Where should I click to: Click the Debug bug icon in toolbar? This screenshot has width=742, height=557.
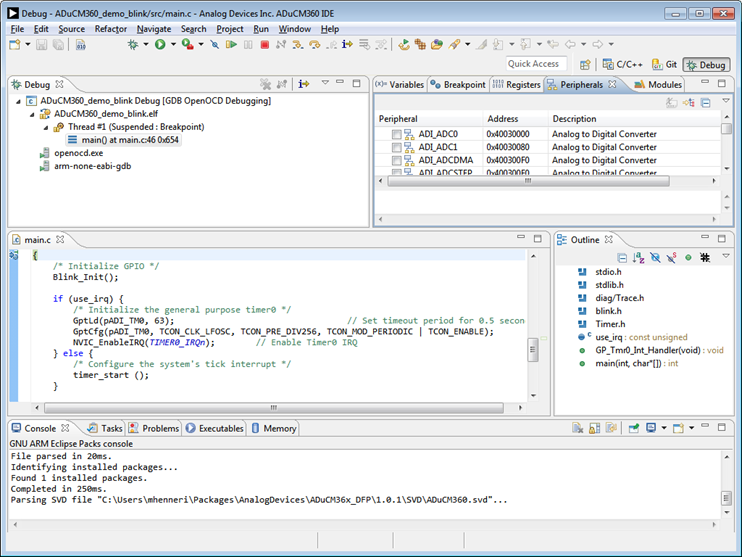pyautogui.click(x=133, y=44)
